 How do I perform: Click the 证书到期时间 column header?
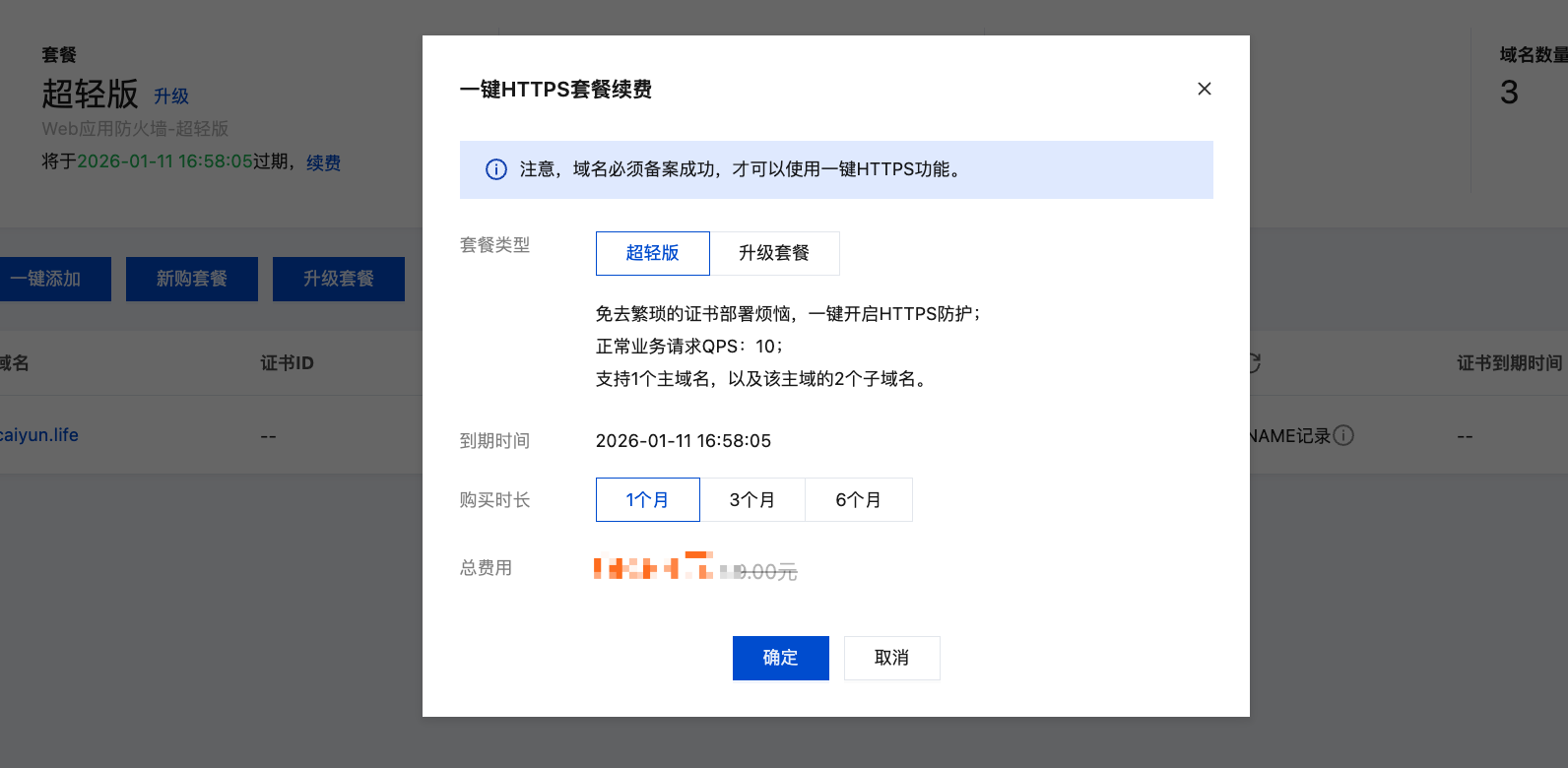click(x=1509, y=363)
